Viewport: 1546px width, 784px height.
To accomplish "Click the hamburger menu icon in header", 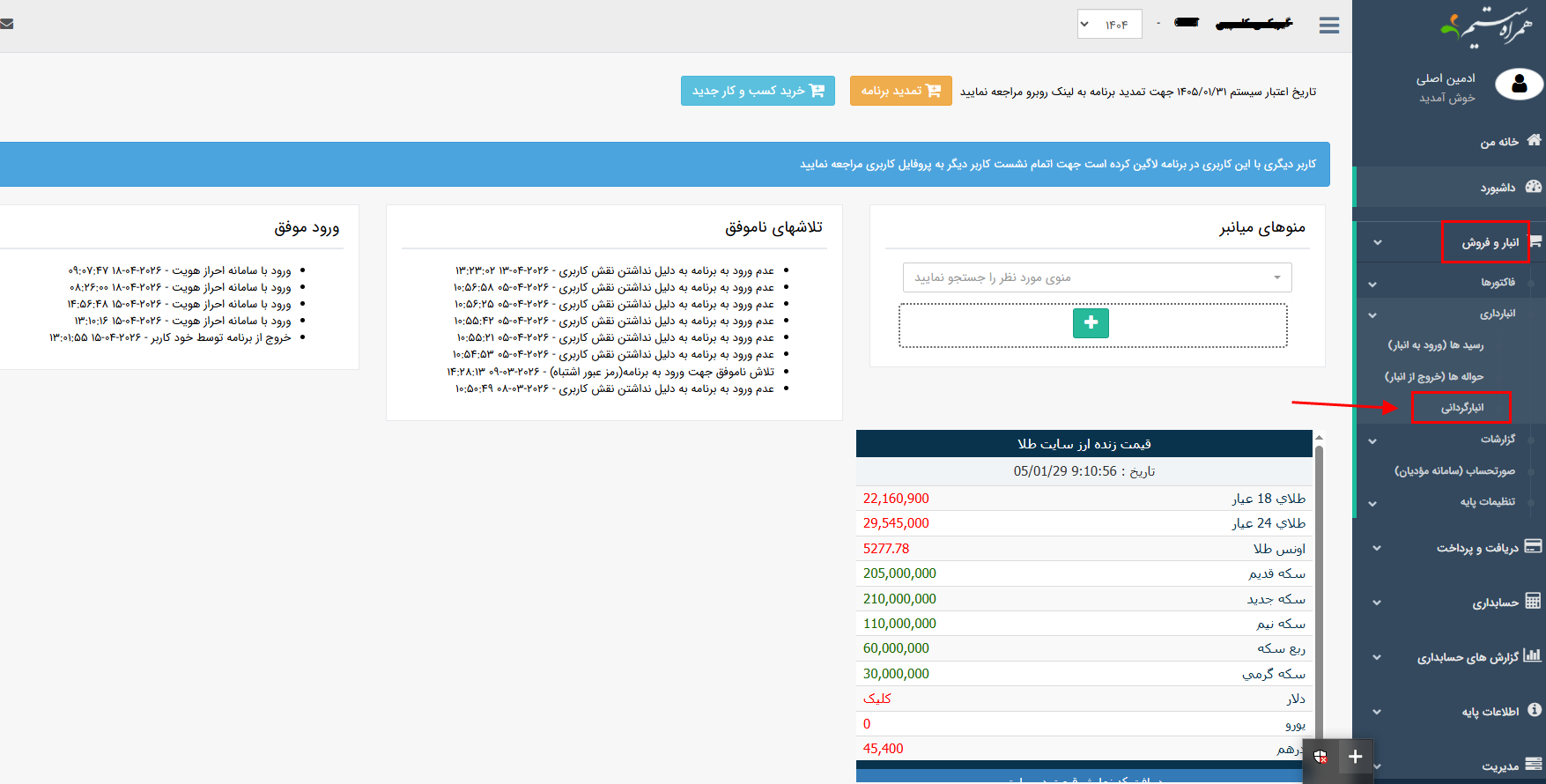I will pos(1329,26).
